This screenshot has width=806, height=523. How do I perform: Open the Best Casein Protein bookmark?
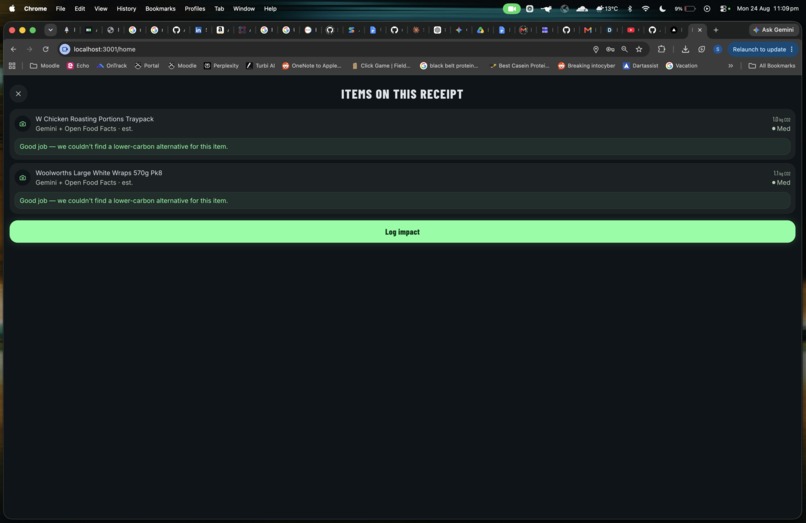tap(519, 66)
